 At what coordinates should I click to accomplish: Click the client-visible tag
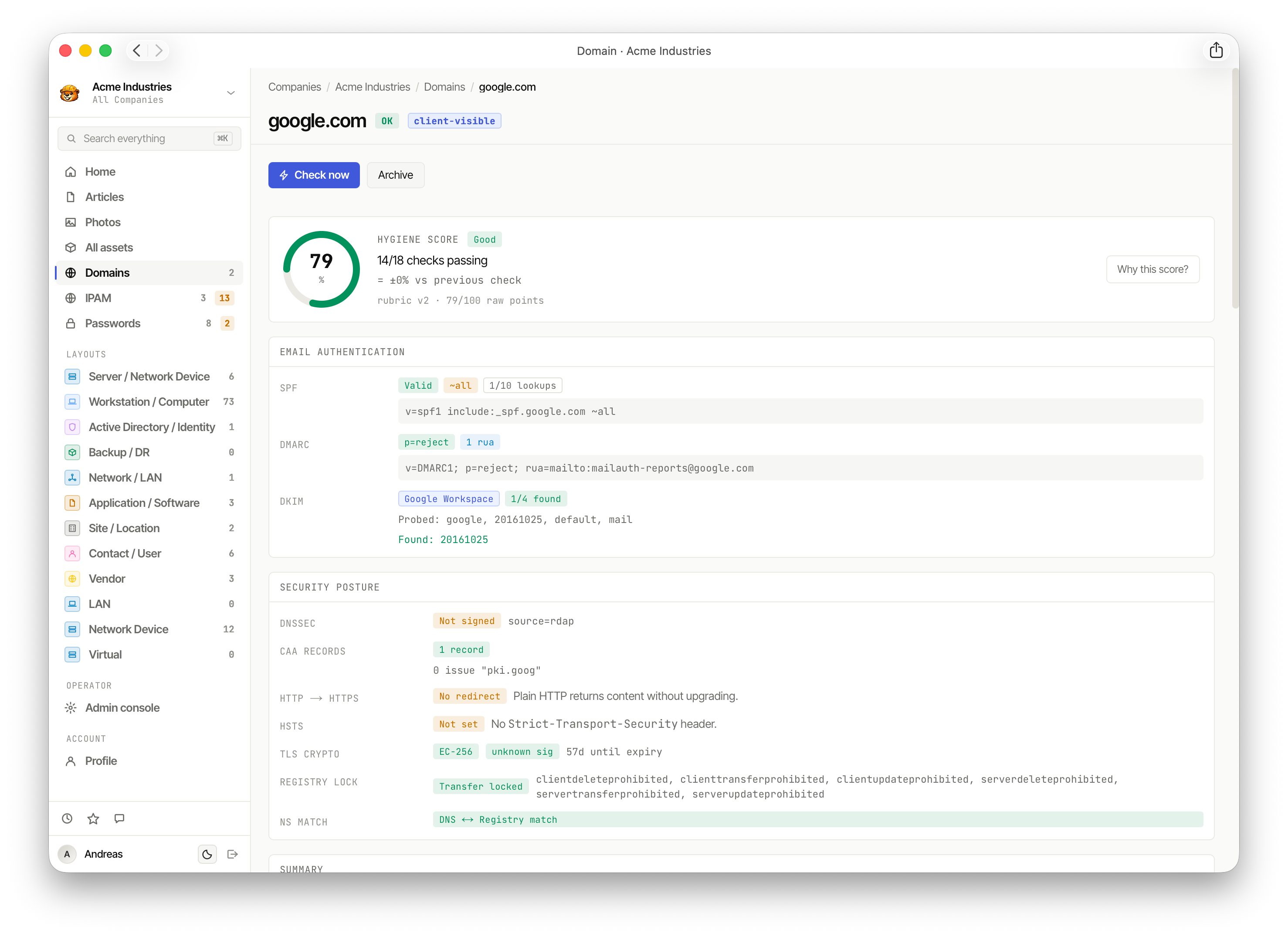coord(454,121)
